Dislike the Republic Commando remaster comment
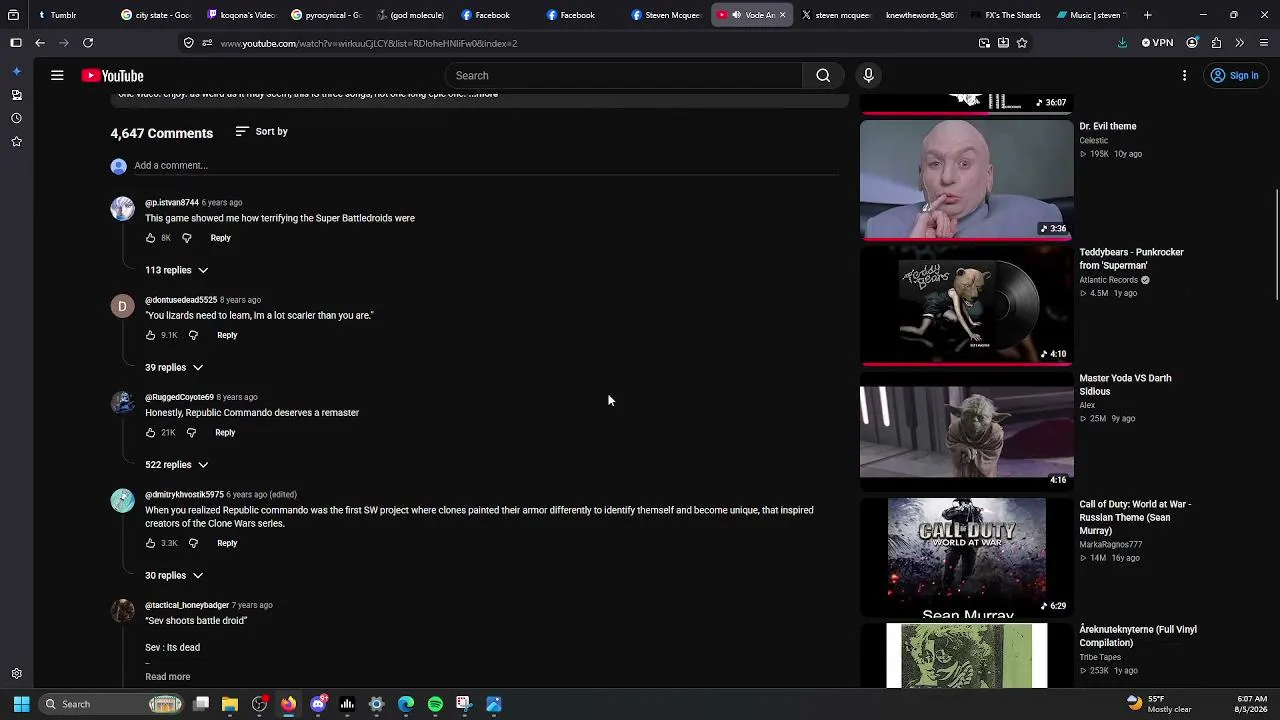Image resolution: width=1280 pixels, height=720 pixels. (x=191, y=433)
